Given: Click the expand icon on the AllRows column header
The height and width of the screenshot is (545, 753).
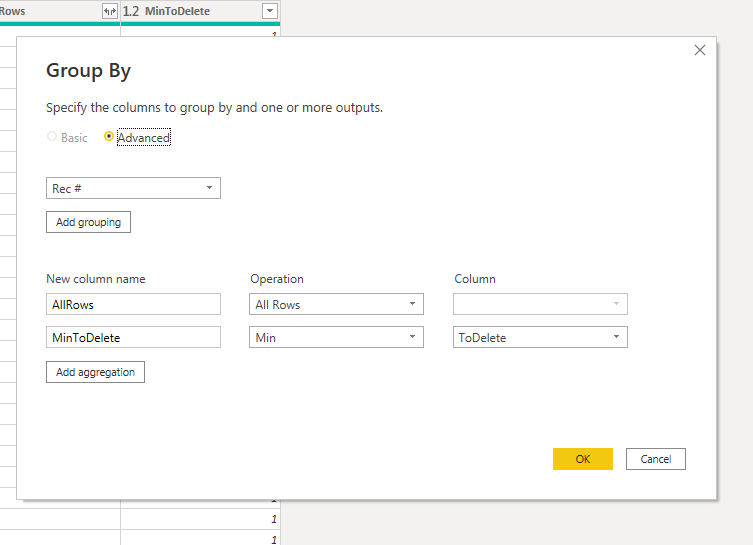Looking at the screenshot, I should point(110,11).
